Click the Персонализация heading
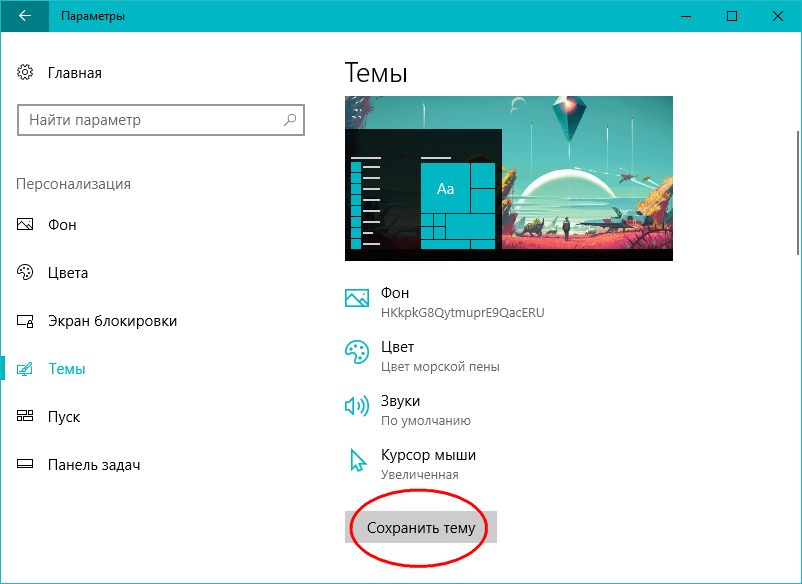802x584 pixels. 73,184
